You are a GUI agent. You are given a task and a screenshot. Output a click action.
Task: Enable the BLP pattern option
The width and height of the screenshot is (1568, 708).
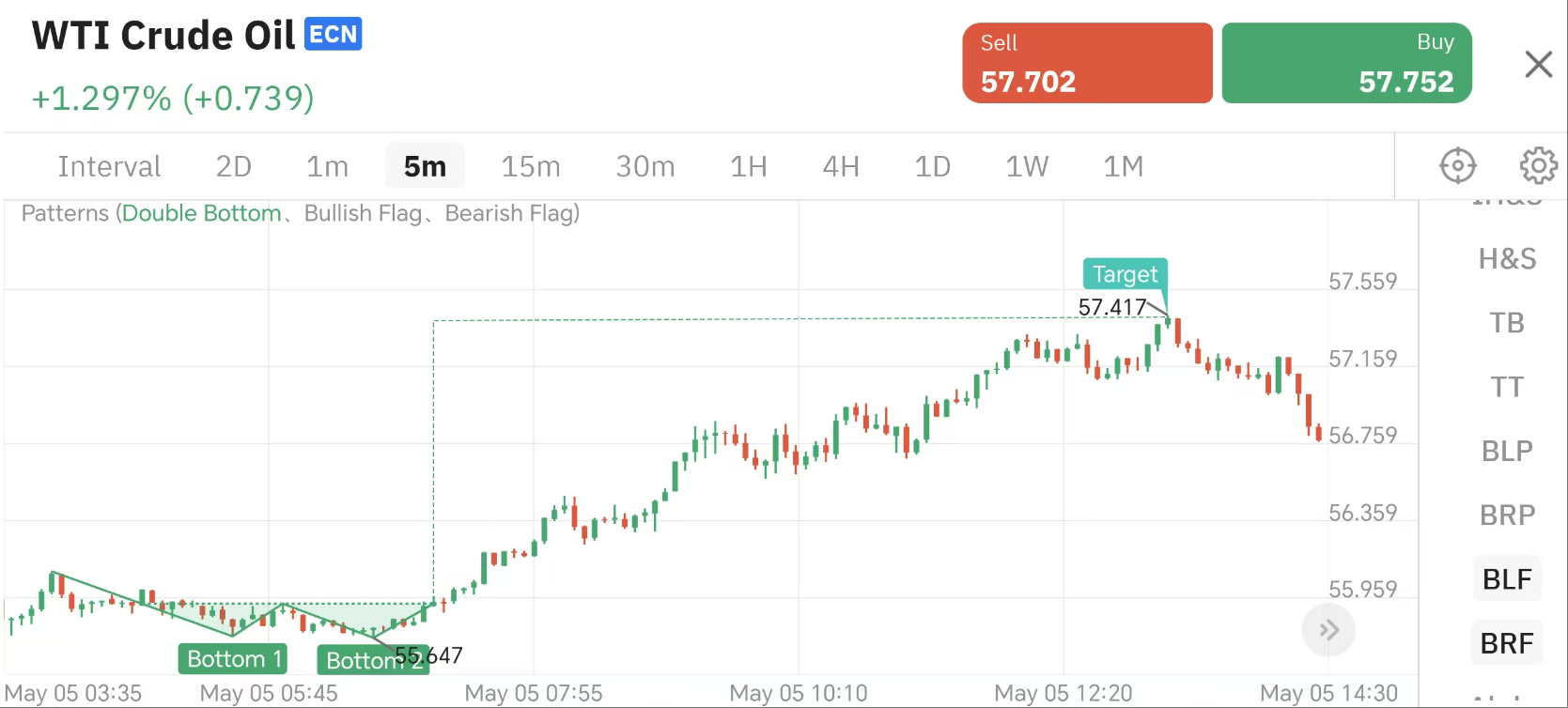[1507, 451]
